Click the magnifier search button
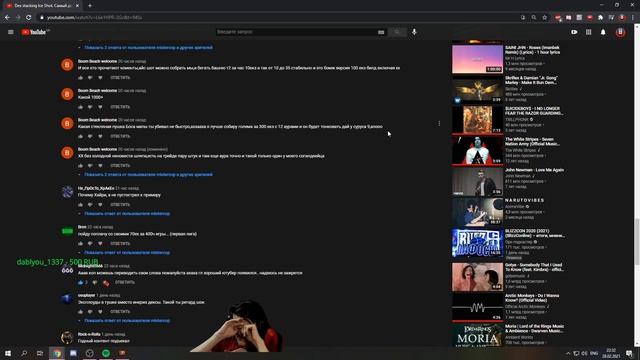Screen dimensions: 640x360 tap(397, 32)
